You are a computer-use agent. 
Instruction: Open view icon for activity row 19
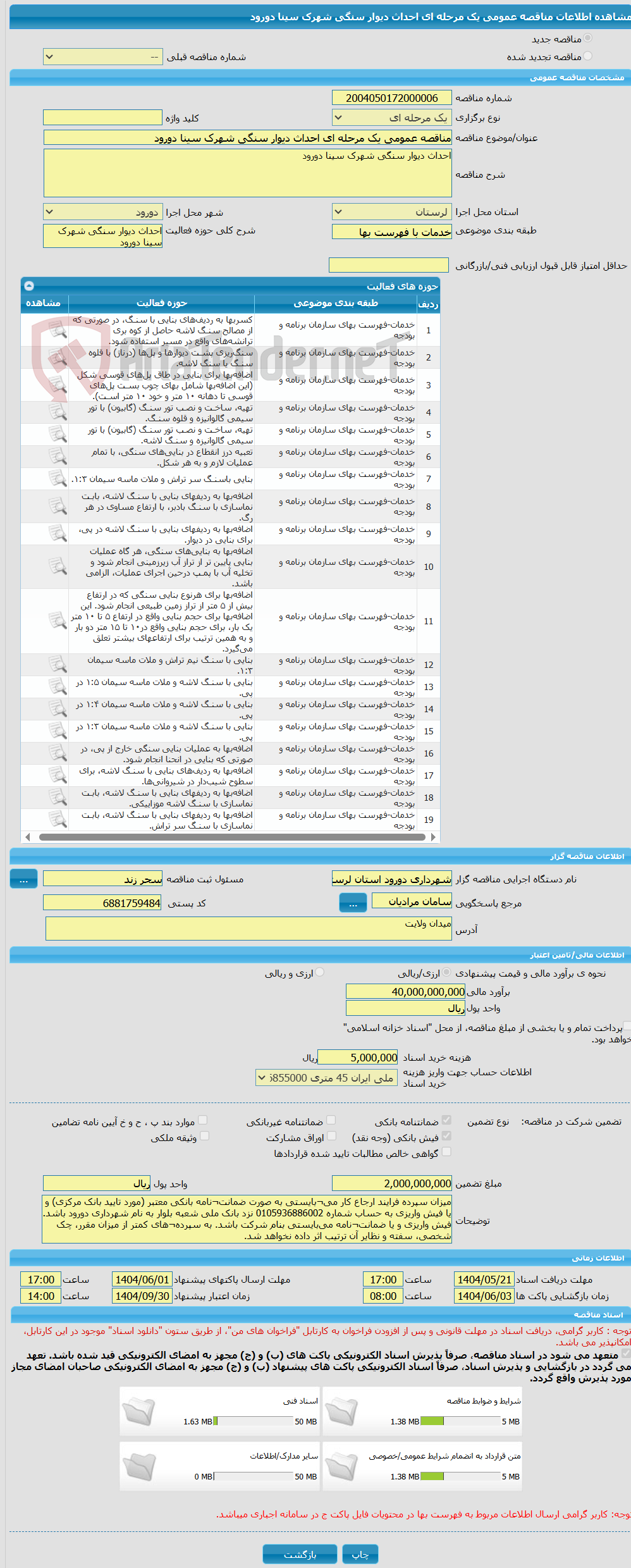tap(58, 820)
